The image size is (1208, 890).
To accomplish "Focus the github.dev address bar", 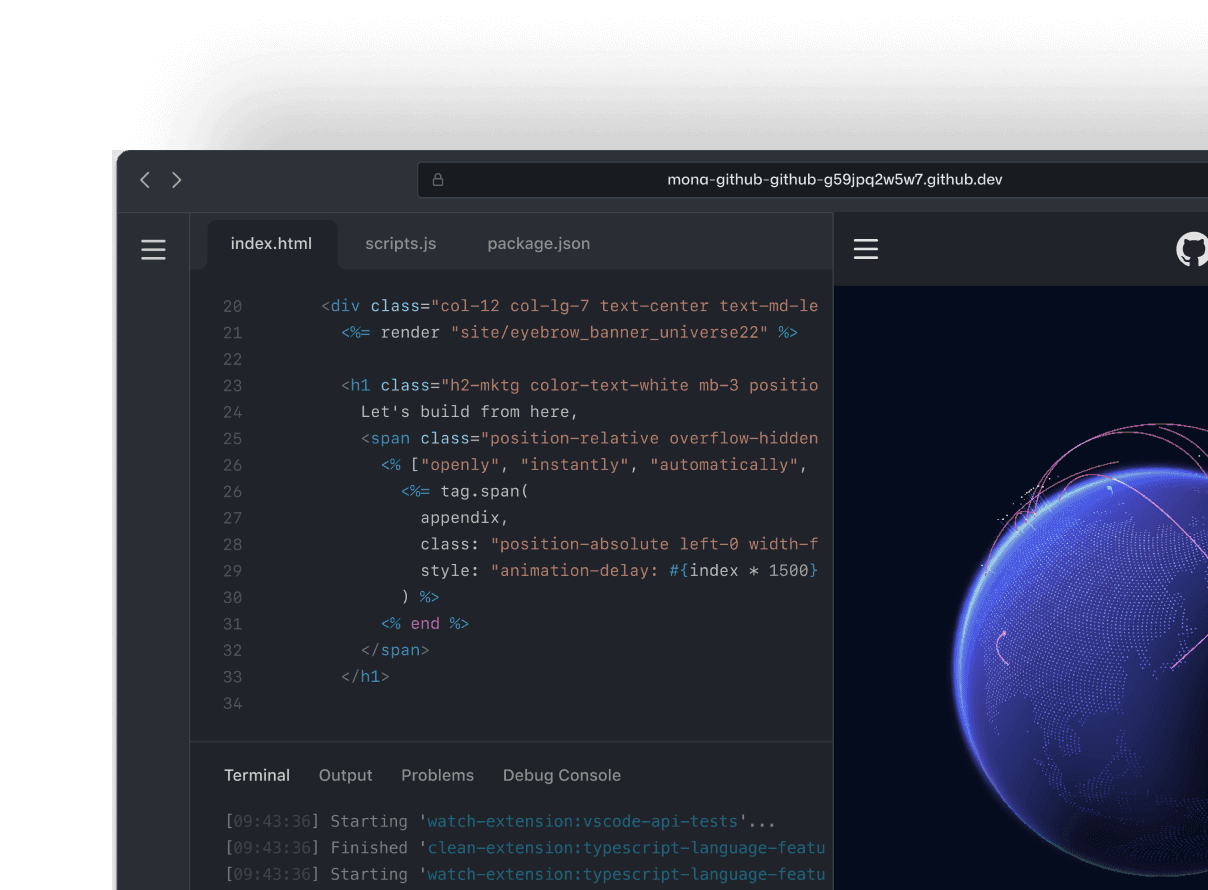I will [x=812, y=180].
